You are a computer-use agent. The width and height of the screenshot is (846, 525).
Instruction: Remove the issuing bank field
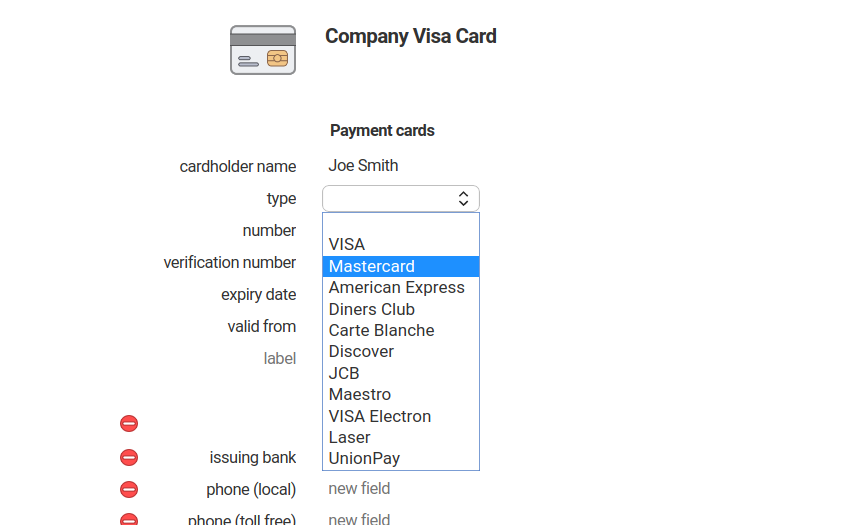point(129,457)
